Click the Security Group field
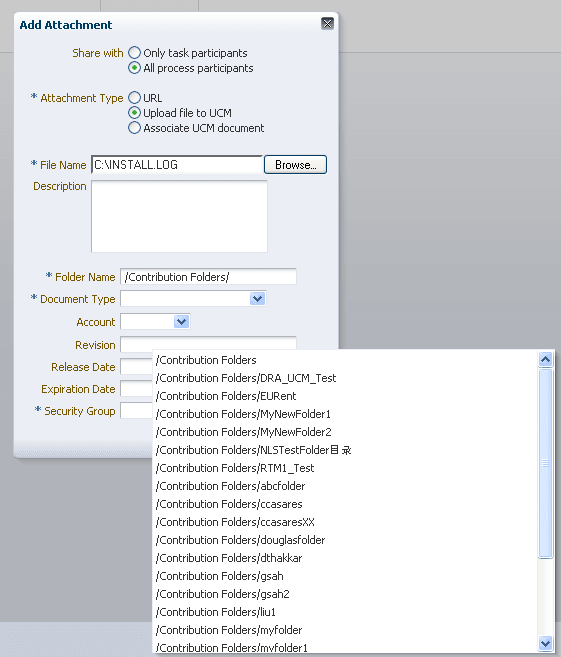The width and height of the screenshot is (561, 657). pyautogui.click(x=137, y=411)
